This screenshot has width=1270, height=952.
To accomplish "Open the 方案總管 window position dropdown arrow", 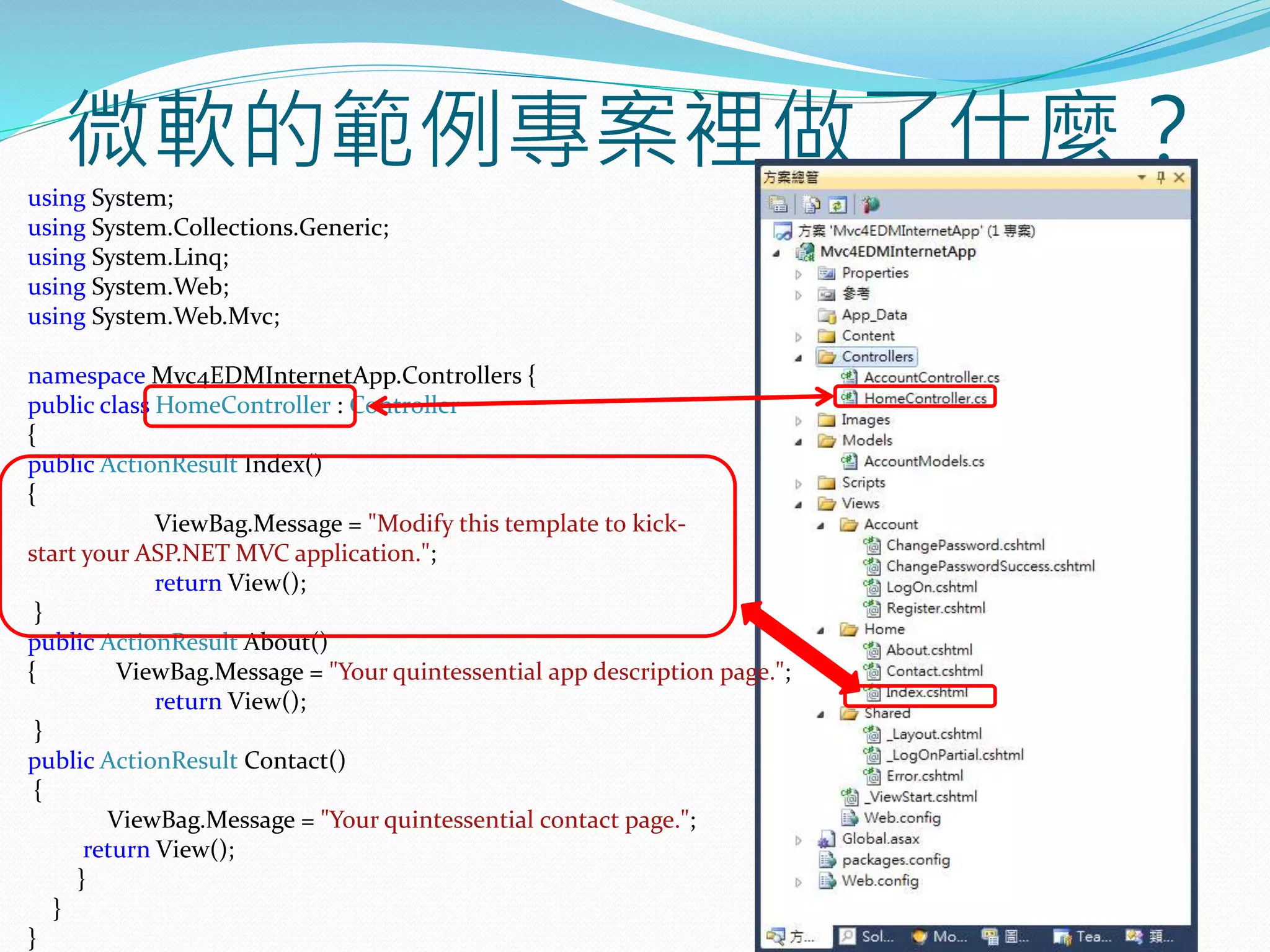I will 1142,178.
